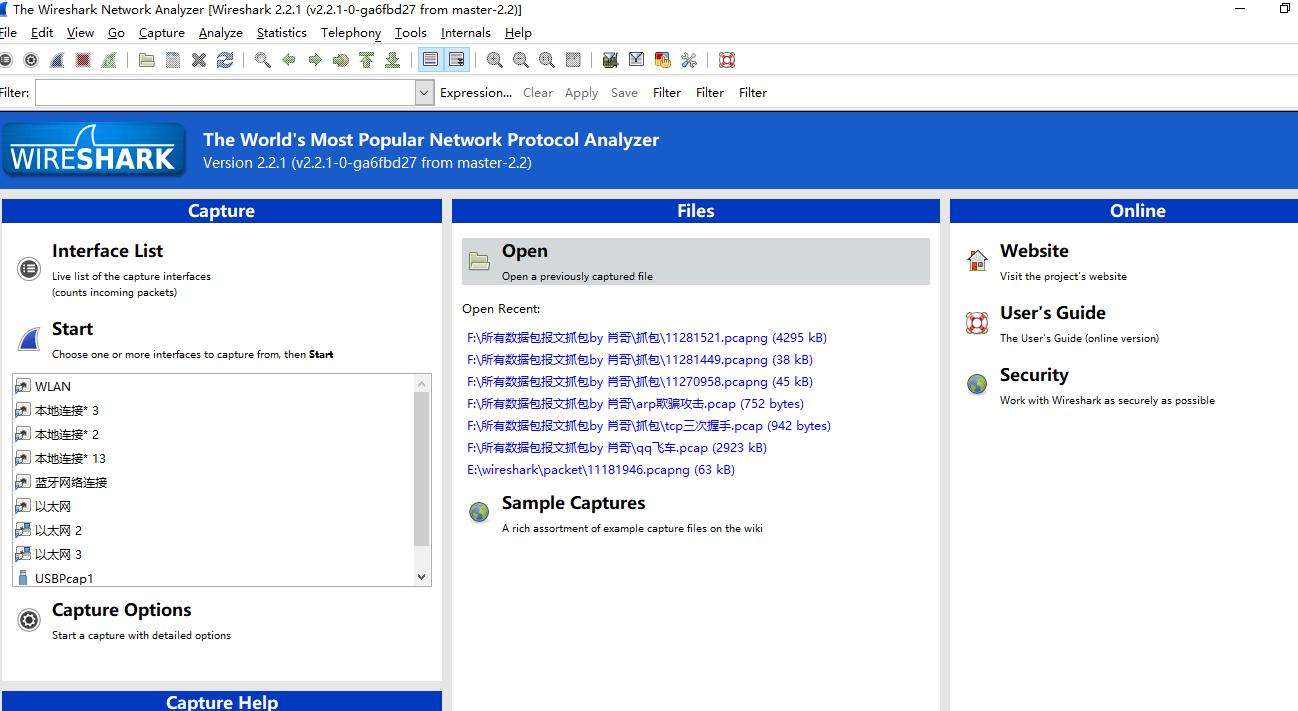The height and width of the screenshot is (711, 1298).
Task: Open Sample Captures wiki link
Action: pos(573,503)
